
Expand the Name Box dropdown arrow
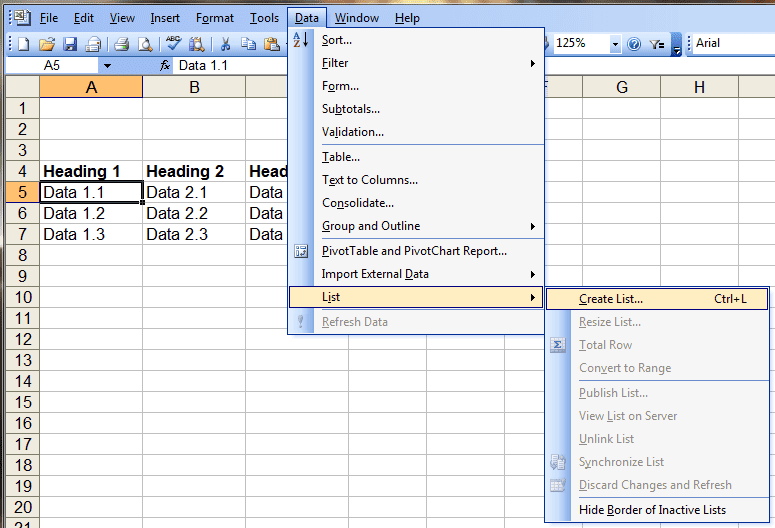point(107,66)
